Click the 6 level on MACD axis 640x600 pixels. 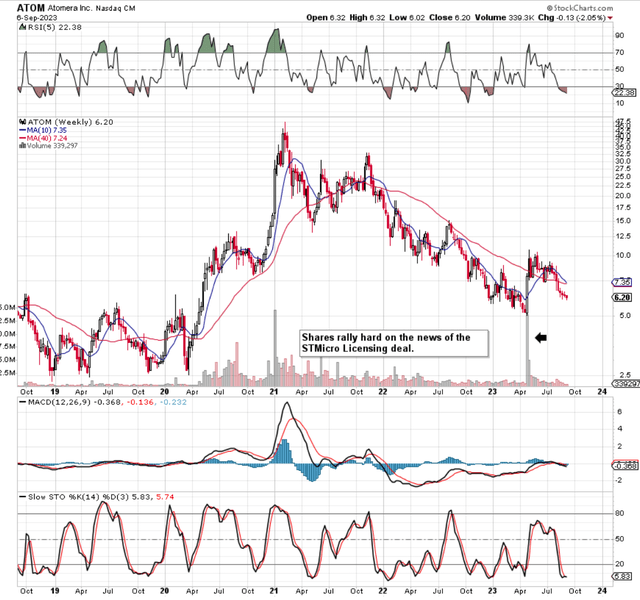click(x=620, y=412)
